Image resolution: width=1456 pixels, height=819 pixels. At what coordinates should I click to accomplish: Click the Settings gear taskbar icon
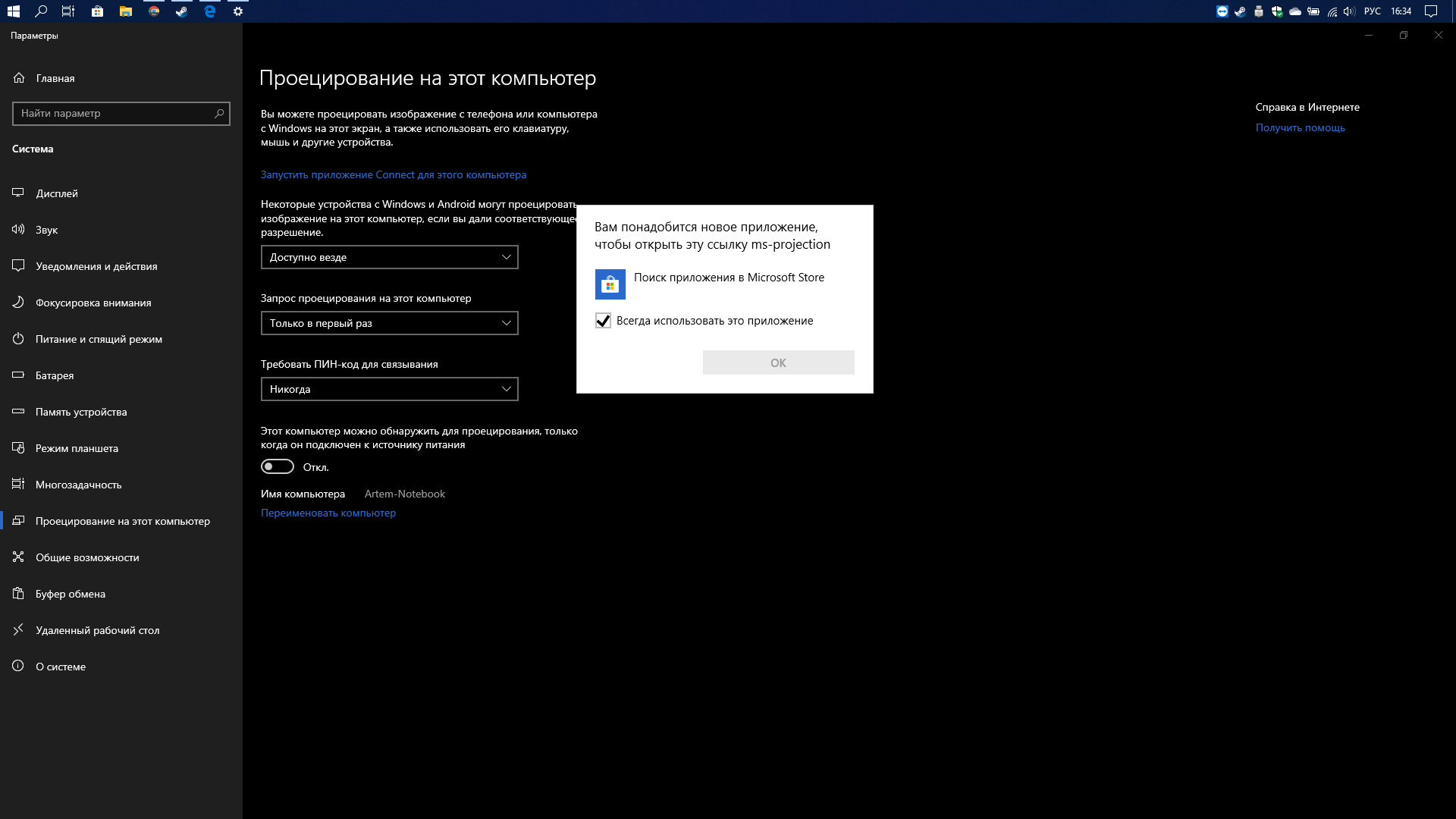(238, 11)
